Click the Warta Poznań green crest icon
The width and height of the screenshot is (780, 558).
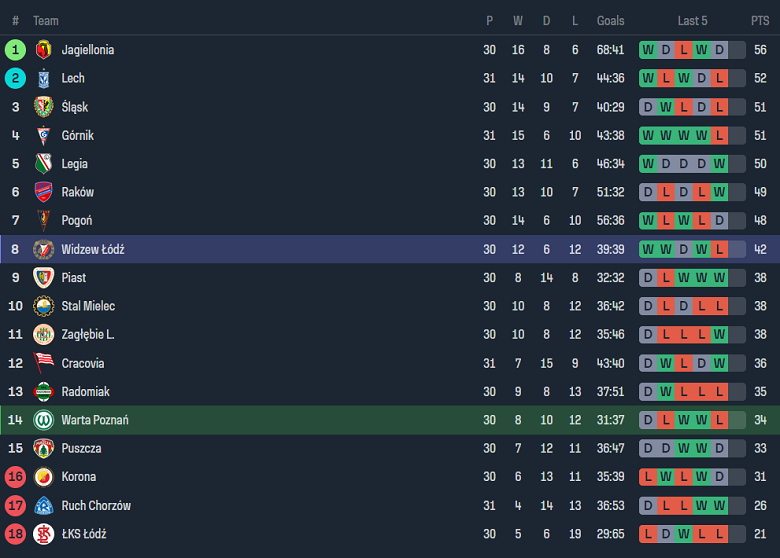pos(43,420)
